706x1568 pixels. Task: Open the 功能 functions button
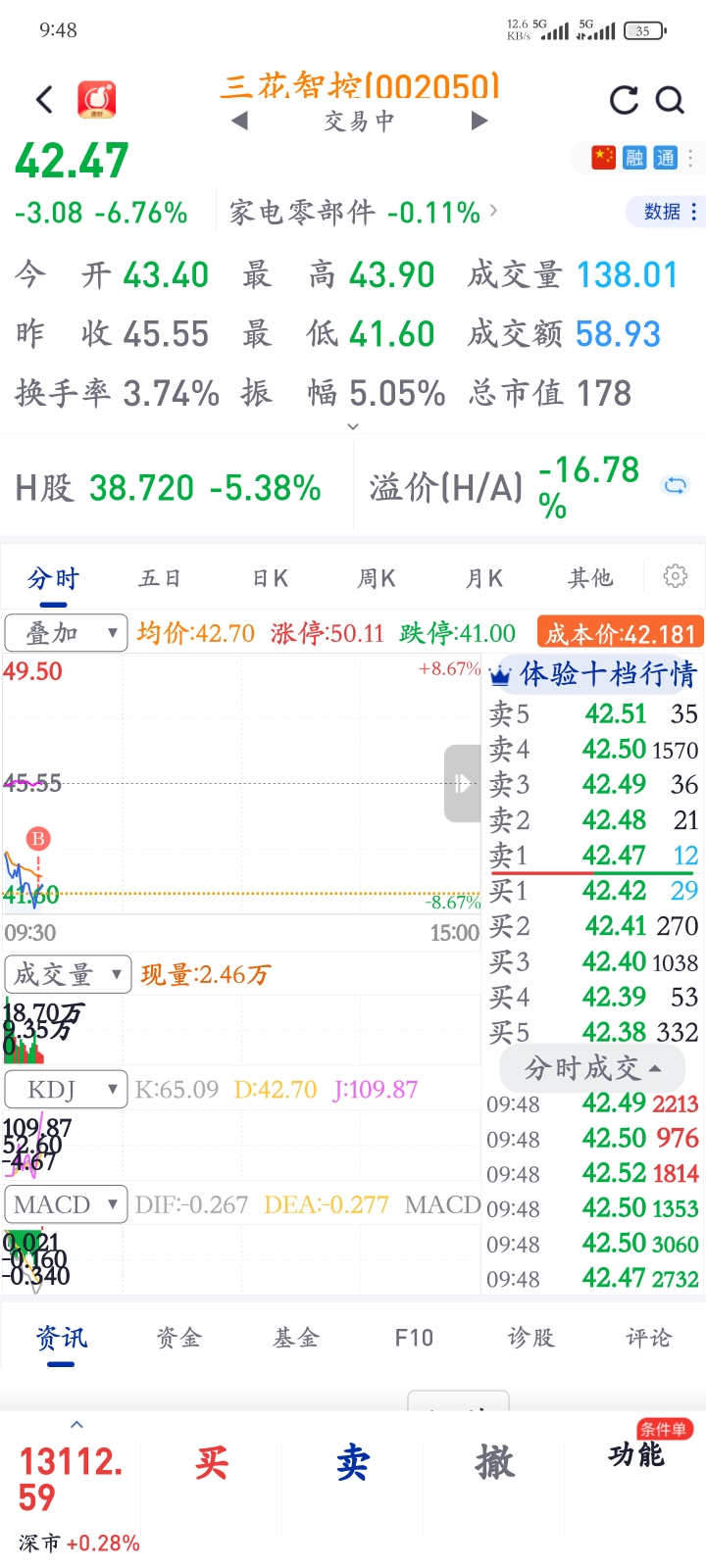pos(636,1455)
